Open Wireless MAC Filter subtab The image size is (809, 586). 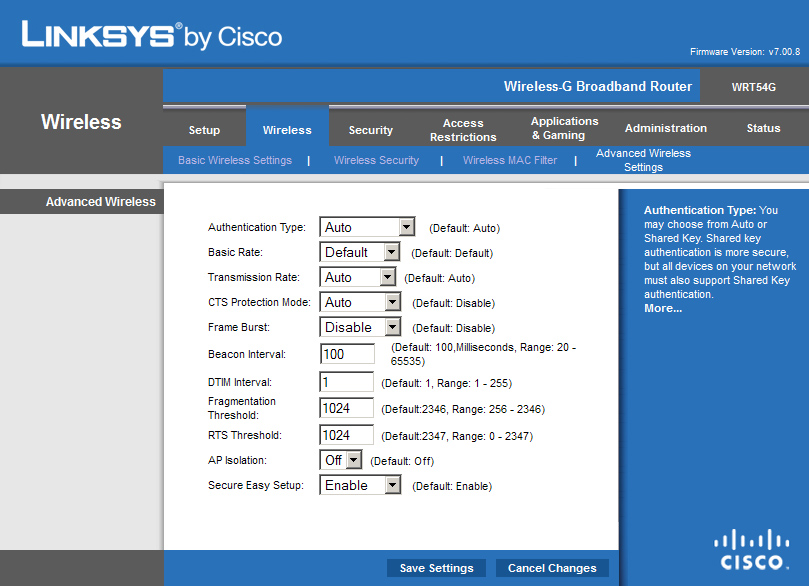click(510, 160)
